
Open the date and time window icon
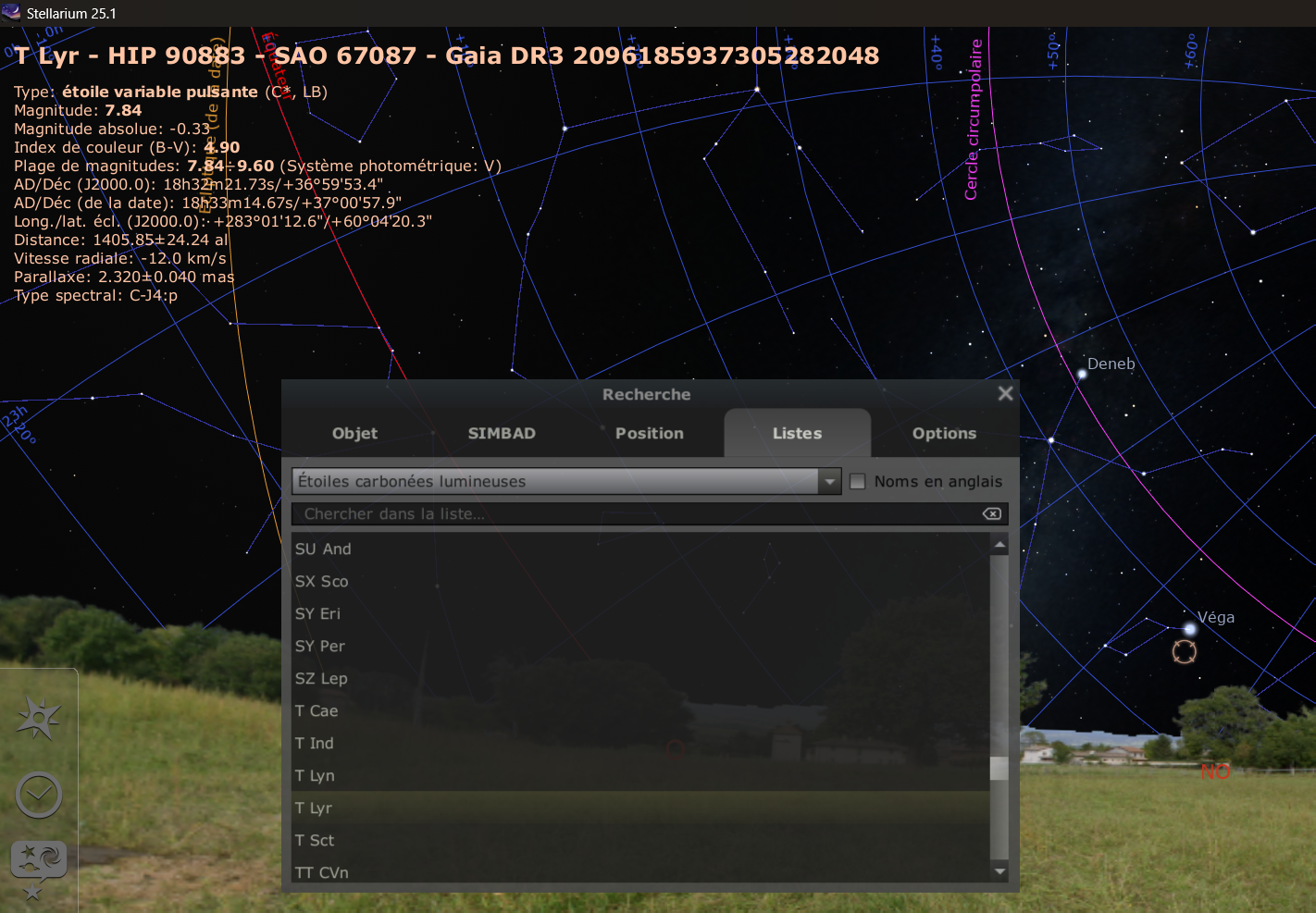[39, 795]
